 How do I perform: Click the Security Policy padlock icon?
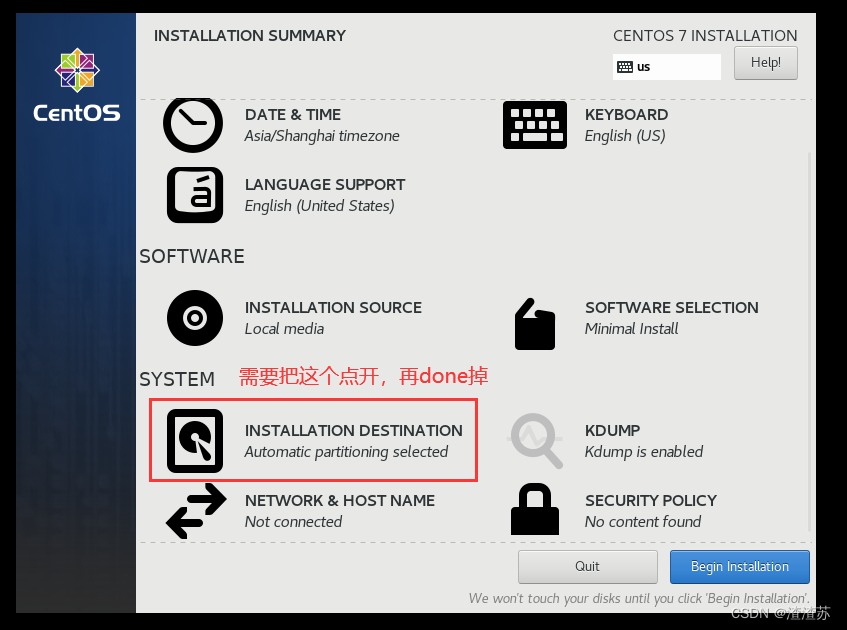(x=535, y=509)
